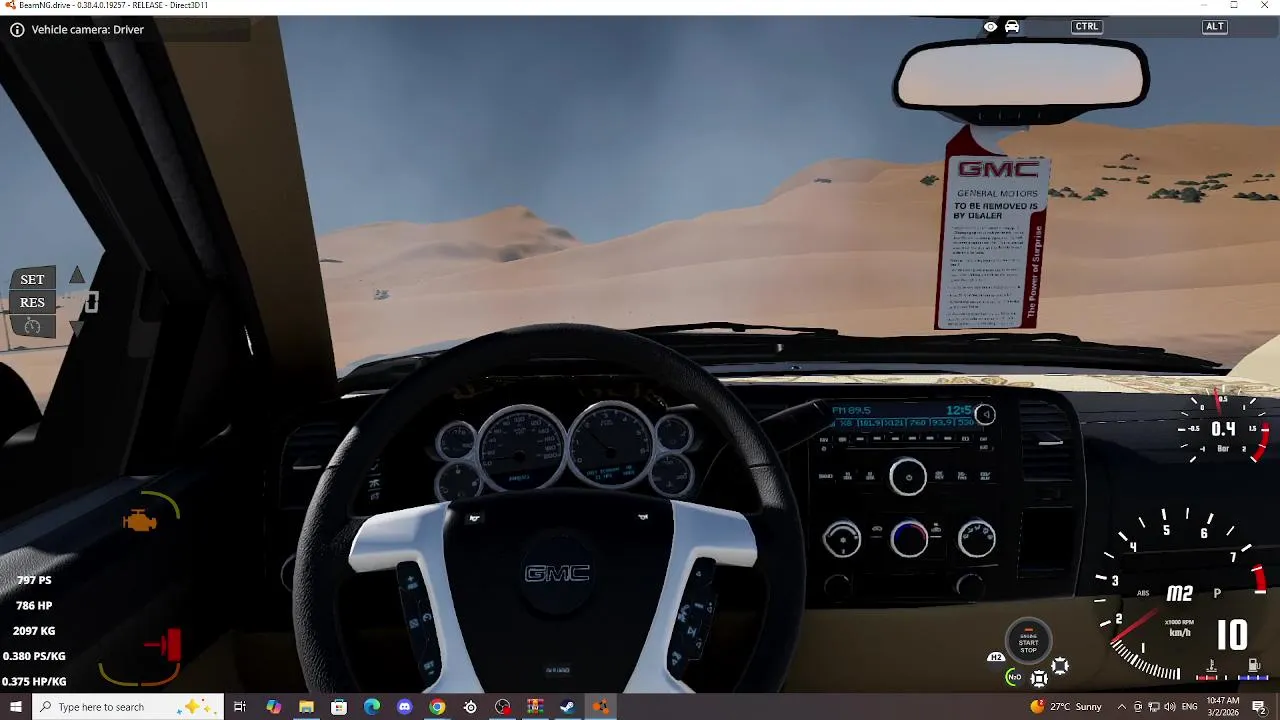
Task: Click the eye camera view icon
Action: tap(990, 27)
